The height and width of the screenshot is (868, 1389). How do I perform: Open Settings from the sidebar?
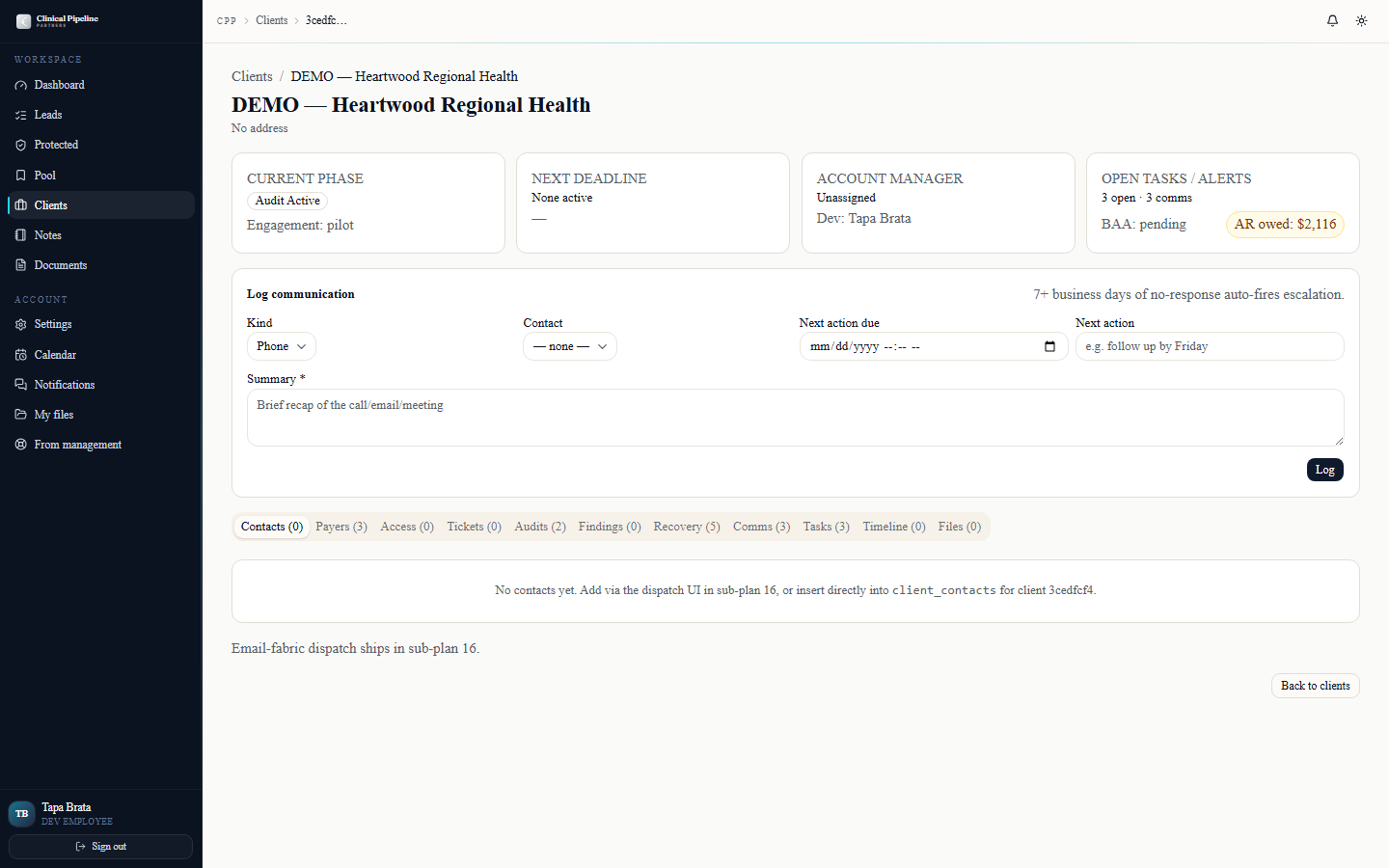tap(100, 325)
